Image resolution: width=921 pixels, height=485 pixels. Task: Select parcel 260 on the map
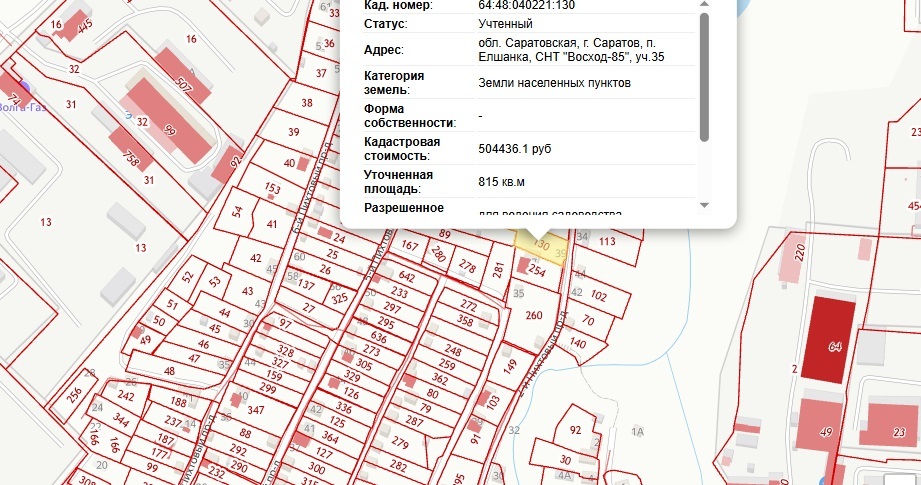pyautogui.click(x=534, y=316)
